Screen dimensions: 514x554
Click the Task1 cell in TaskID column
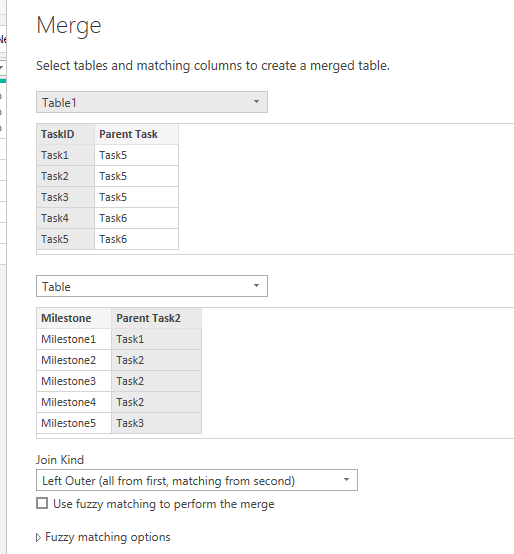[65, 155]
